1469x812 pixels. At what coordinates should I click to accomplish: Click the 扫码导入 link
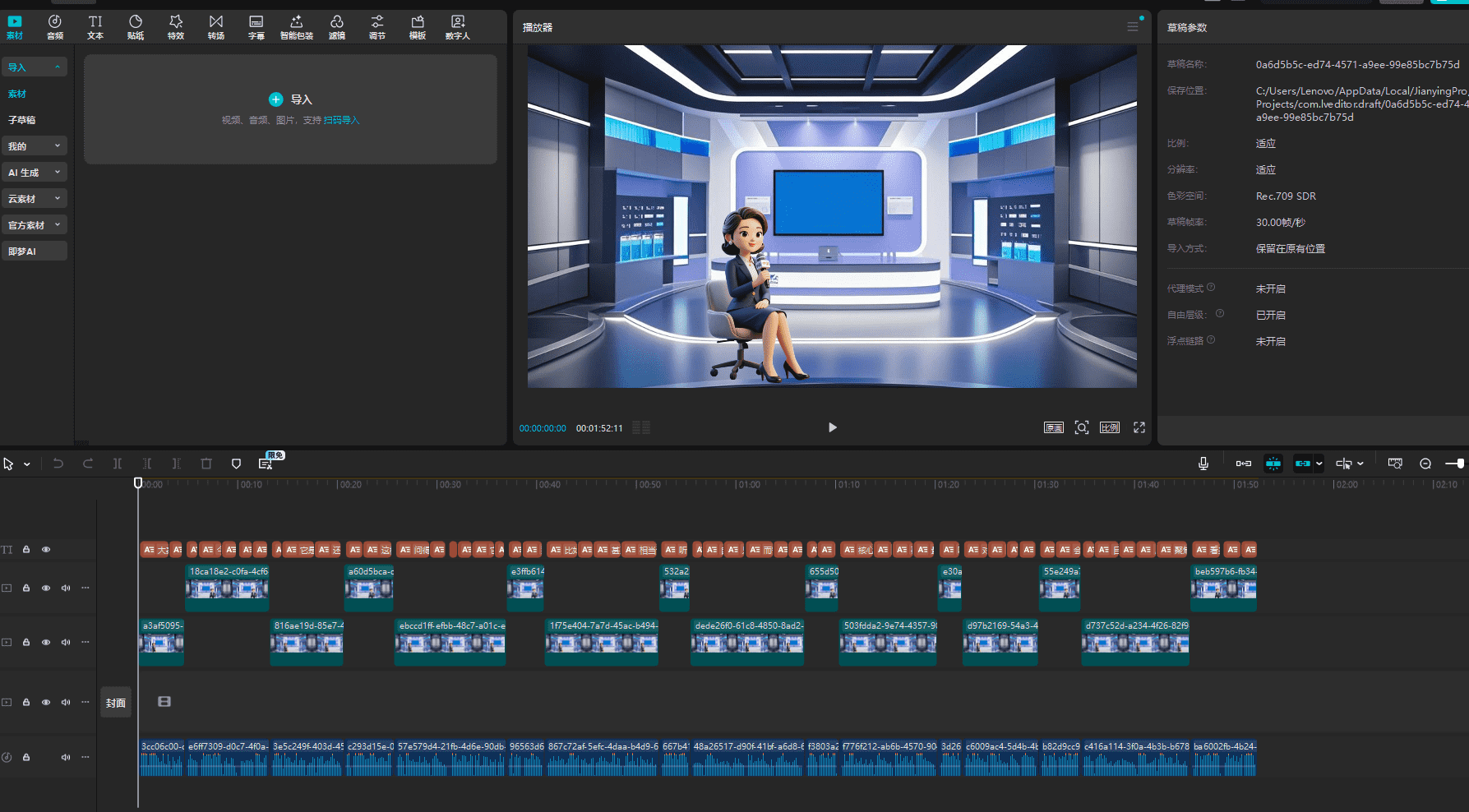(341, 120)
